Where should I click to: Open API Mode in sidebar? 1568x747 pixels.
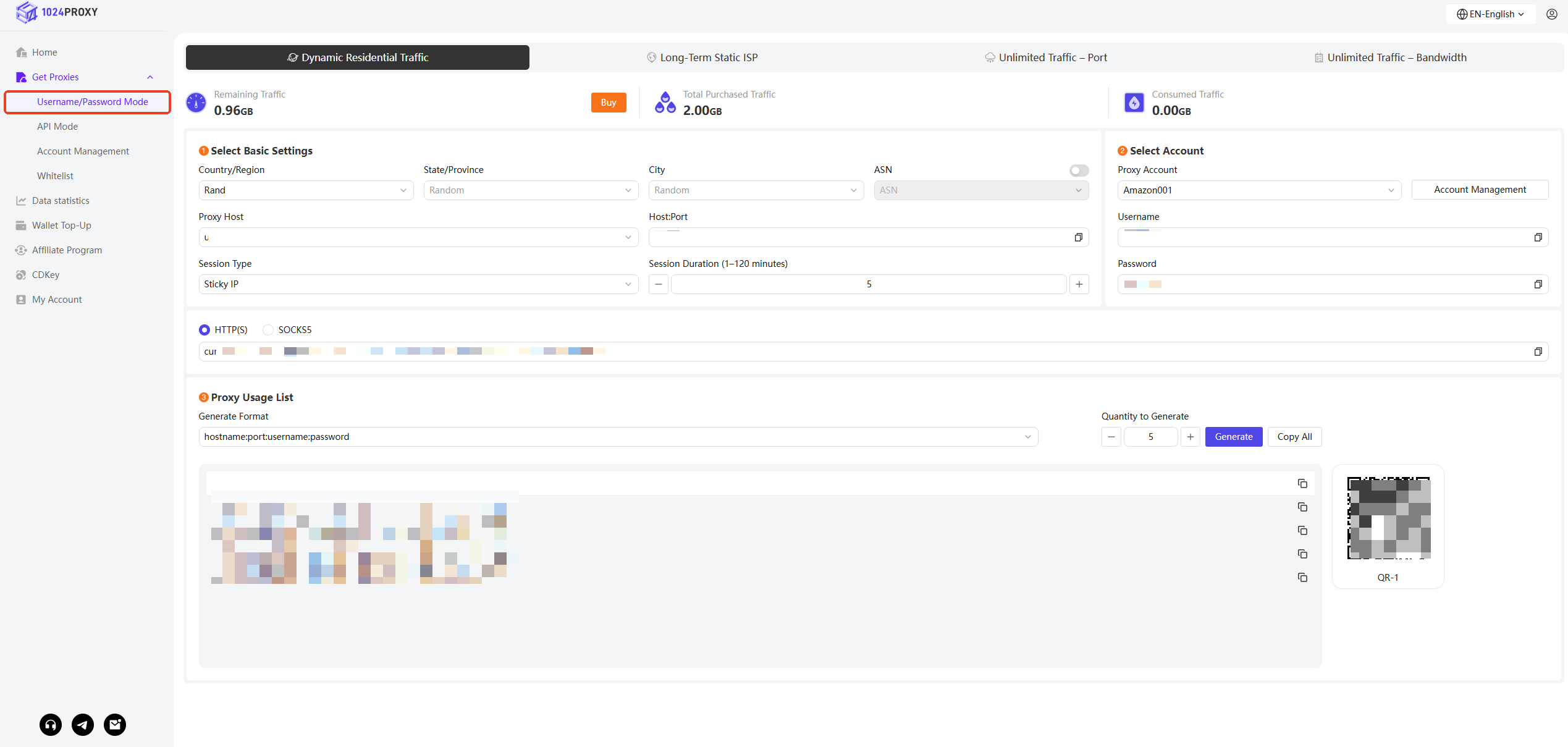click(57, 127)
